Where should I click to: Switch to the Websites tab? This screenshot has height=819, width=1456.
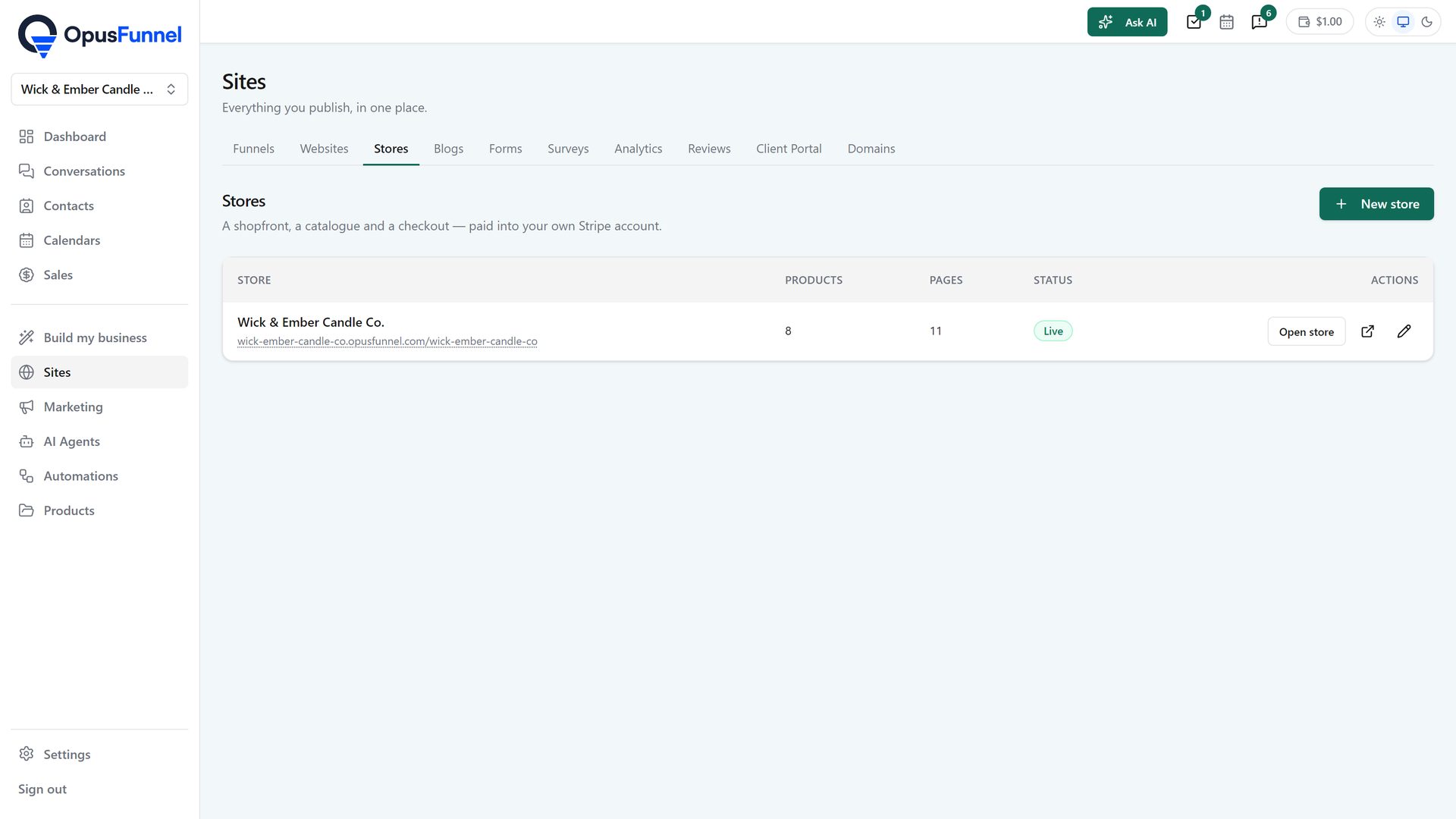pos(324,149)
